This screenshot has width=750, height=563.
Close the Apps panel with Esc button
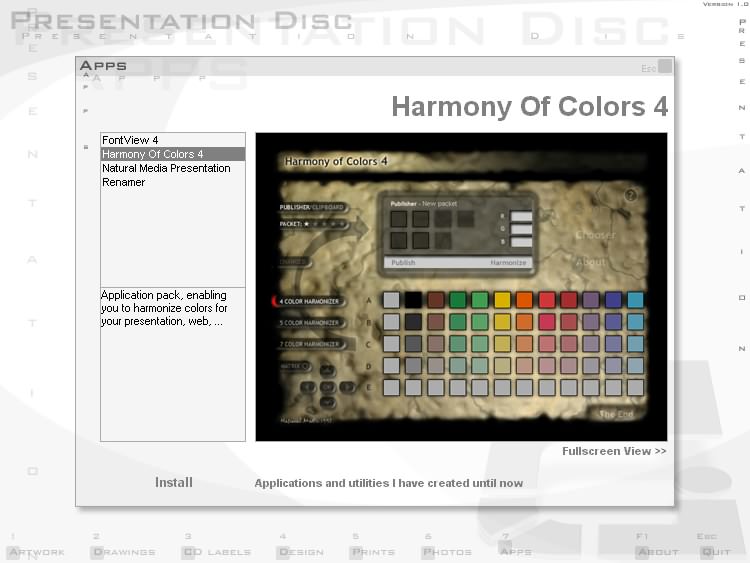(x=664, y=66)
